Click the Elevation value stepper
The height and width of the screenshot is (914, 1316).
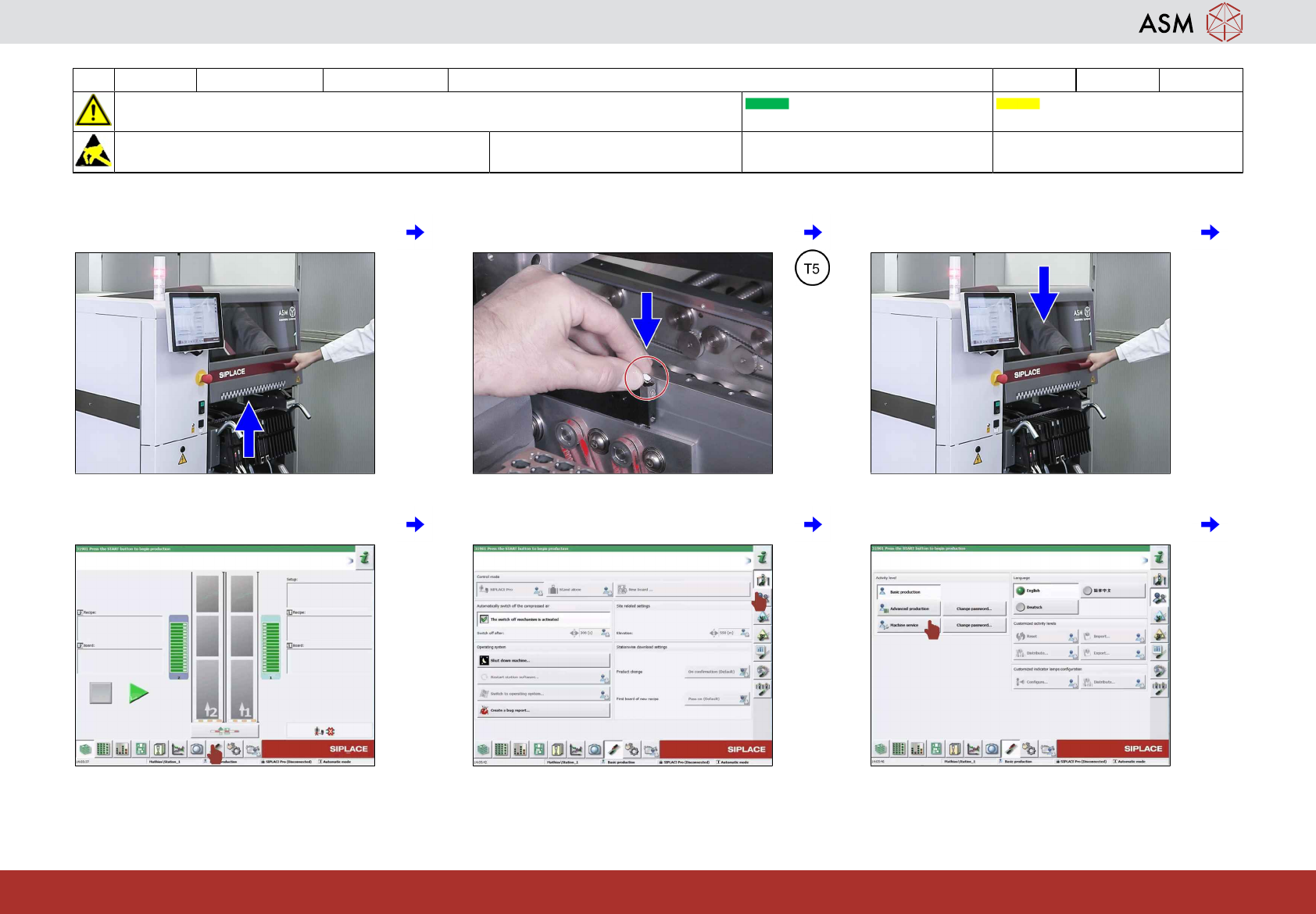(713, 634)
